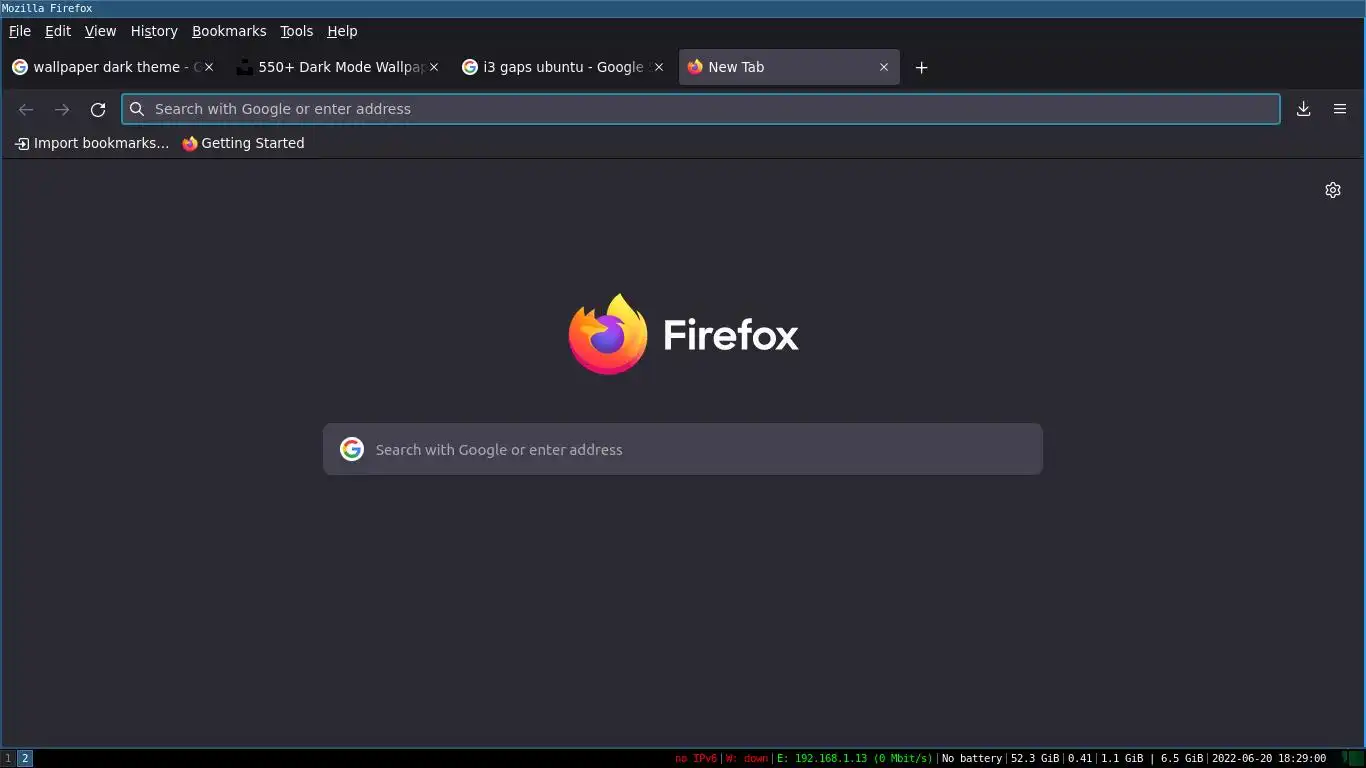Click the no IPv6 status entry
1366x768 pixels.
696,759
